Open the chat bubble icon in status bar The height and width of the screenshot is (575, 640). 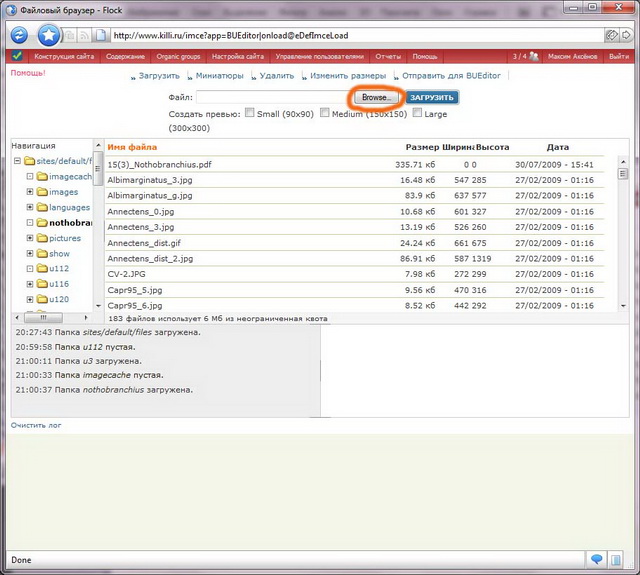[597, 559]
